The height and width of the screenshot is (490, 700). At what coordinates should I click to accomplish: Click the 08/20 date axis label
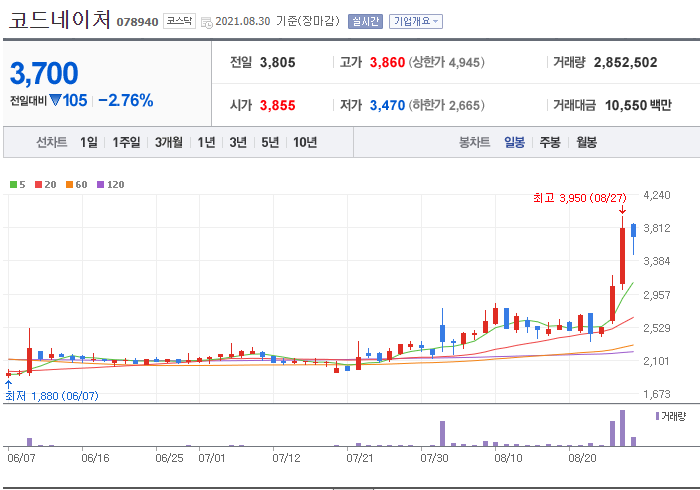[582, 458]
